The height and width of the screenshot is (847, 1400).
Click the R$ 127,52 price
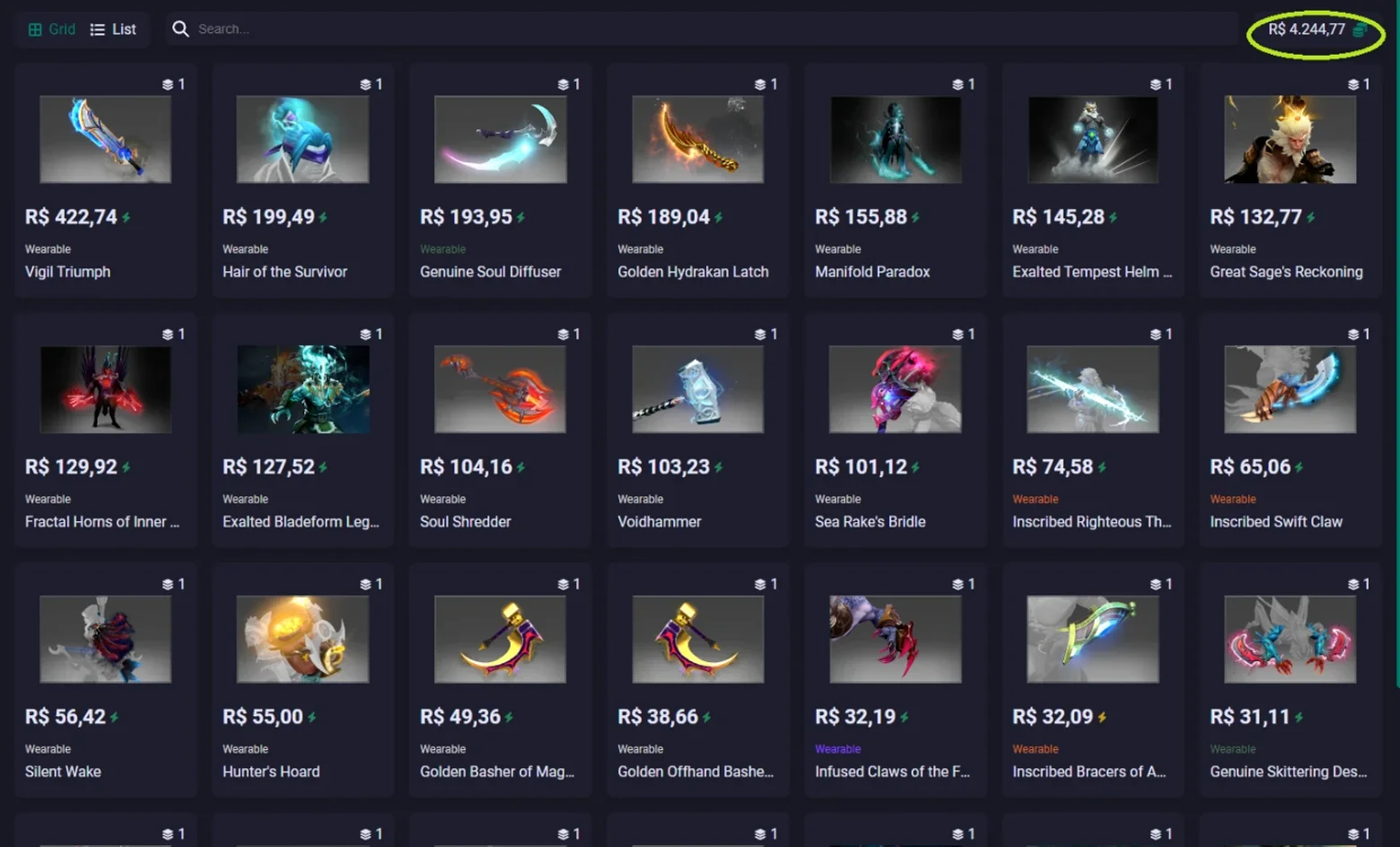[268, 467]
